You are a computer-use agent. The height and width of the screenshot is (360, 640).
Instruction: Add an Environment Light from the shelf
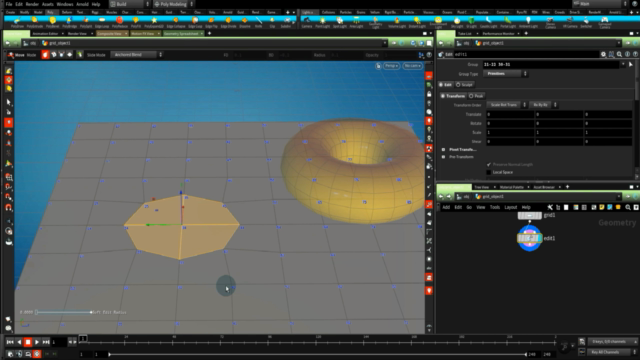(x=438, y=22)
